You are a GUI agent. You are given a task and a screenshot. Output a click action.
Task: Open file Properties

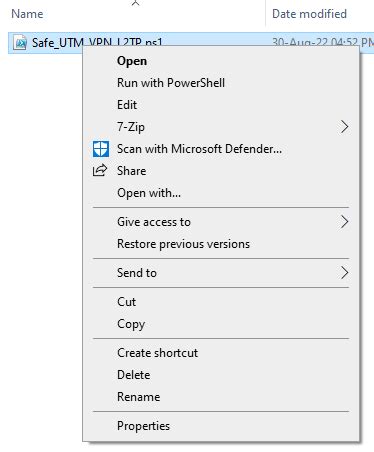tap(143, 426)
